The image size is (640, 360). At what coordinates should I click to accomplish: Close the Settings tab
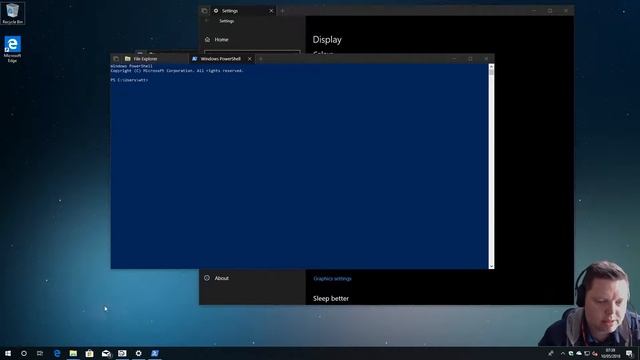coord(271,11)
